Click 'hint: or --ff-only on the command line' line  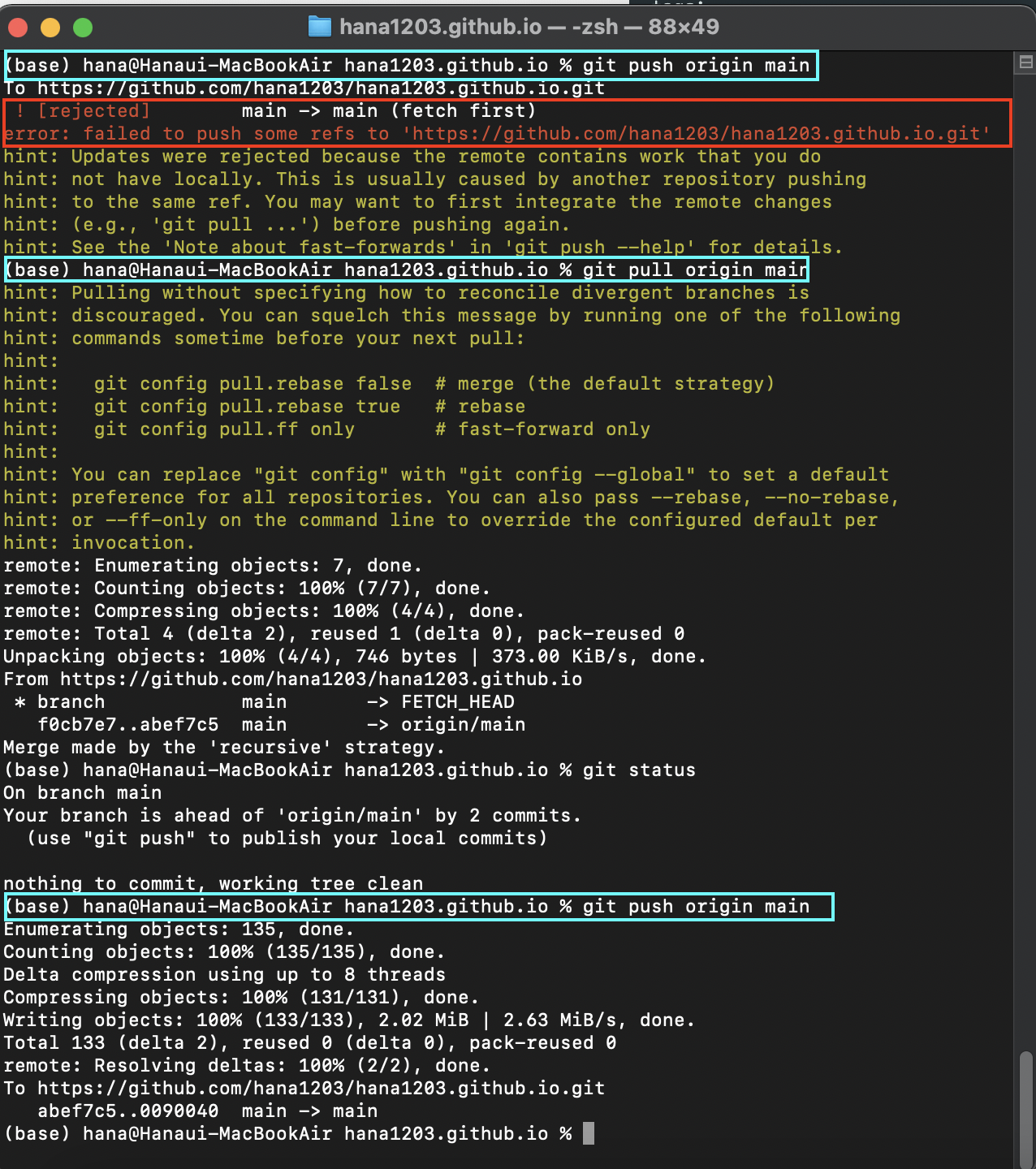(x=441, y=520)
